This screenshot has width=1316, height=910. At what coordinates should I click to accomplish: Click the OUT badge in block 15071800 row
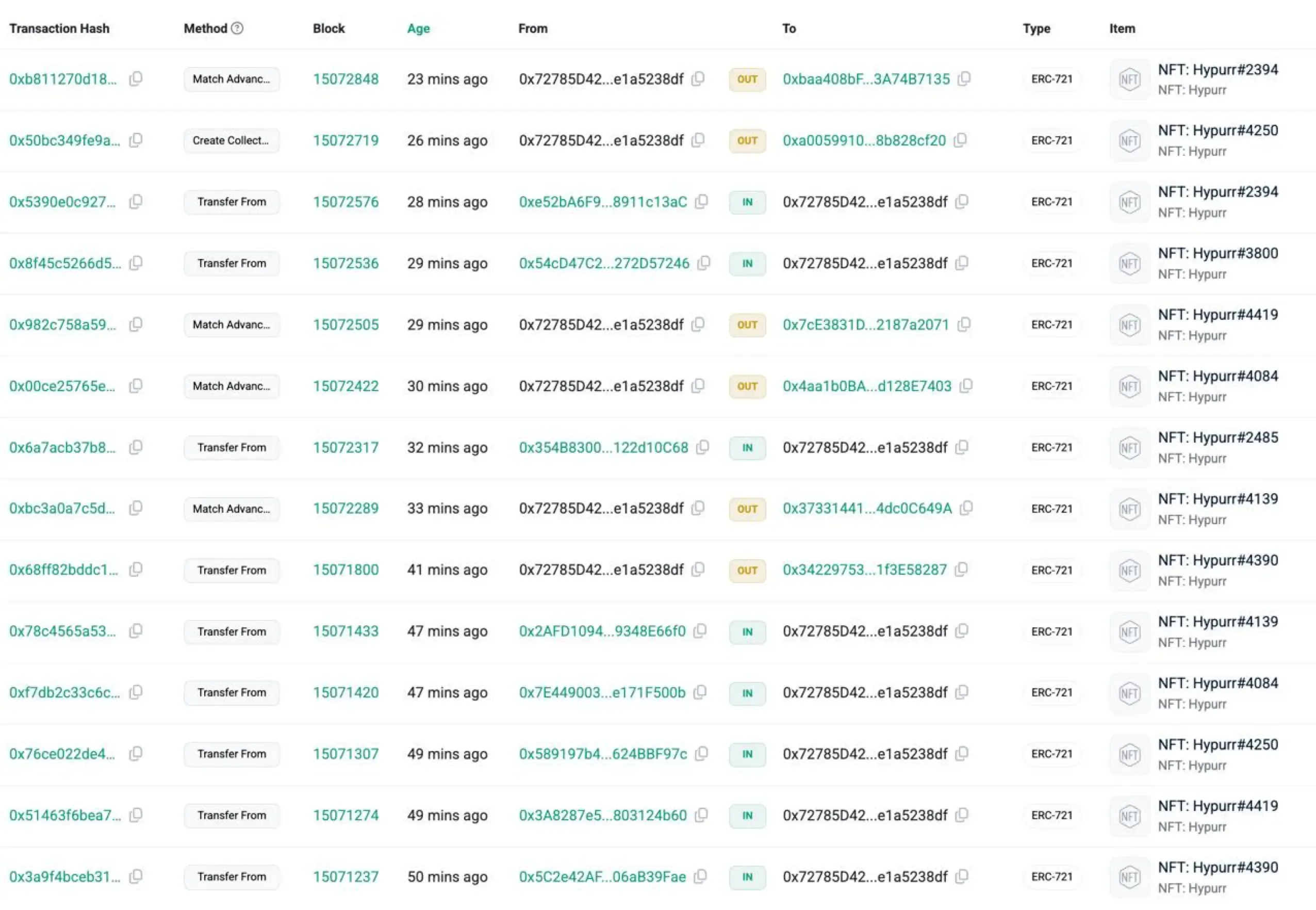747,570
